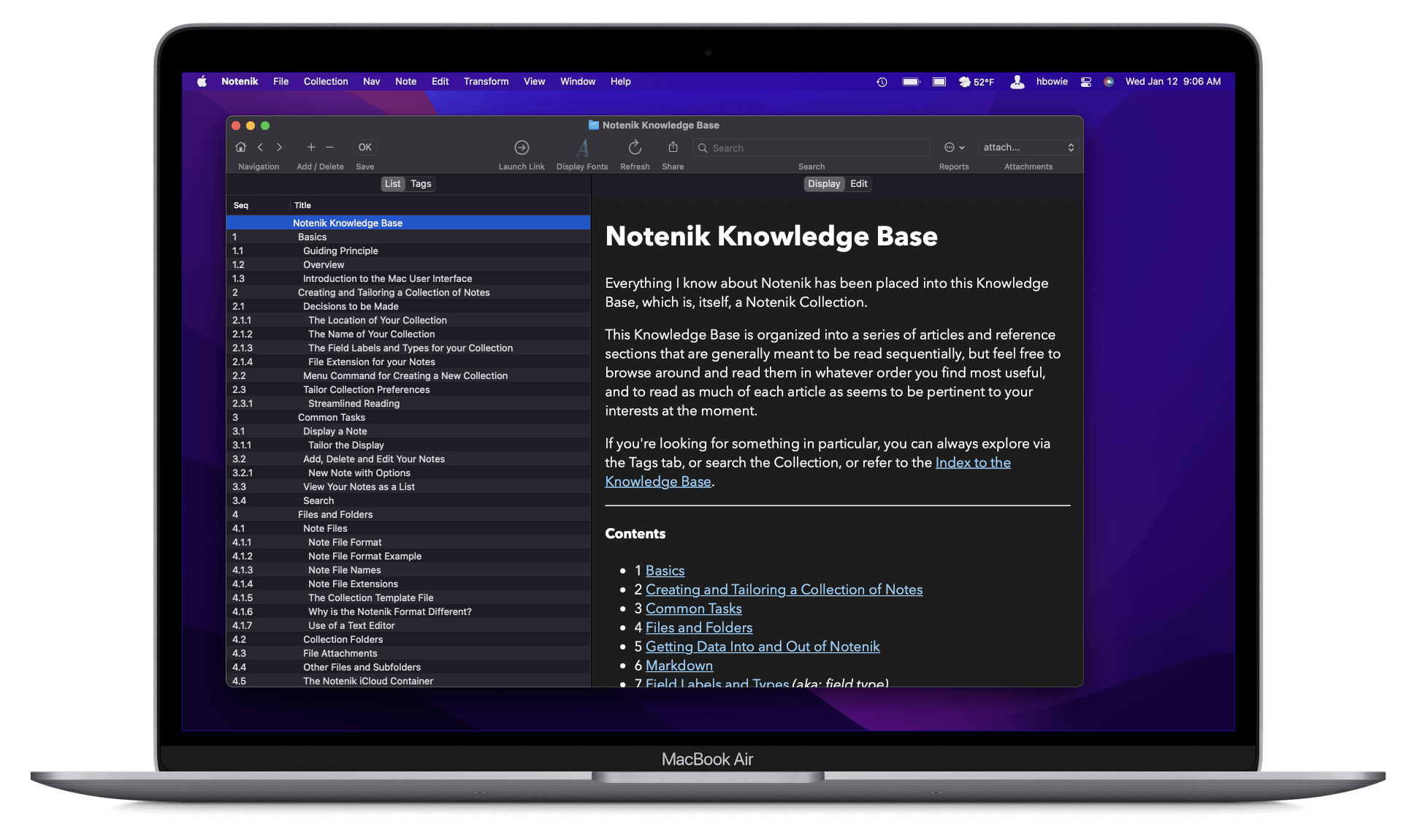Open the Transform menu
This screenshot has height=840, width=1417.
(x=486, y=81)
